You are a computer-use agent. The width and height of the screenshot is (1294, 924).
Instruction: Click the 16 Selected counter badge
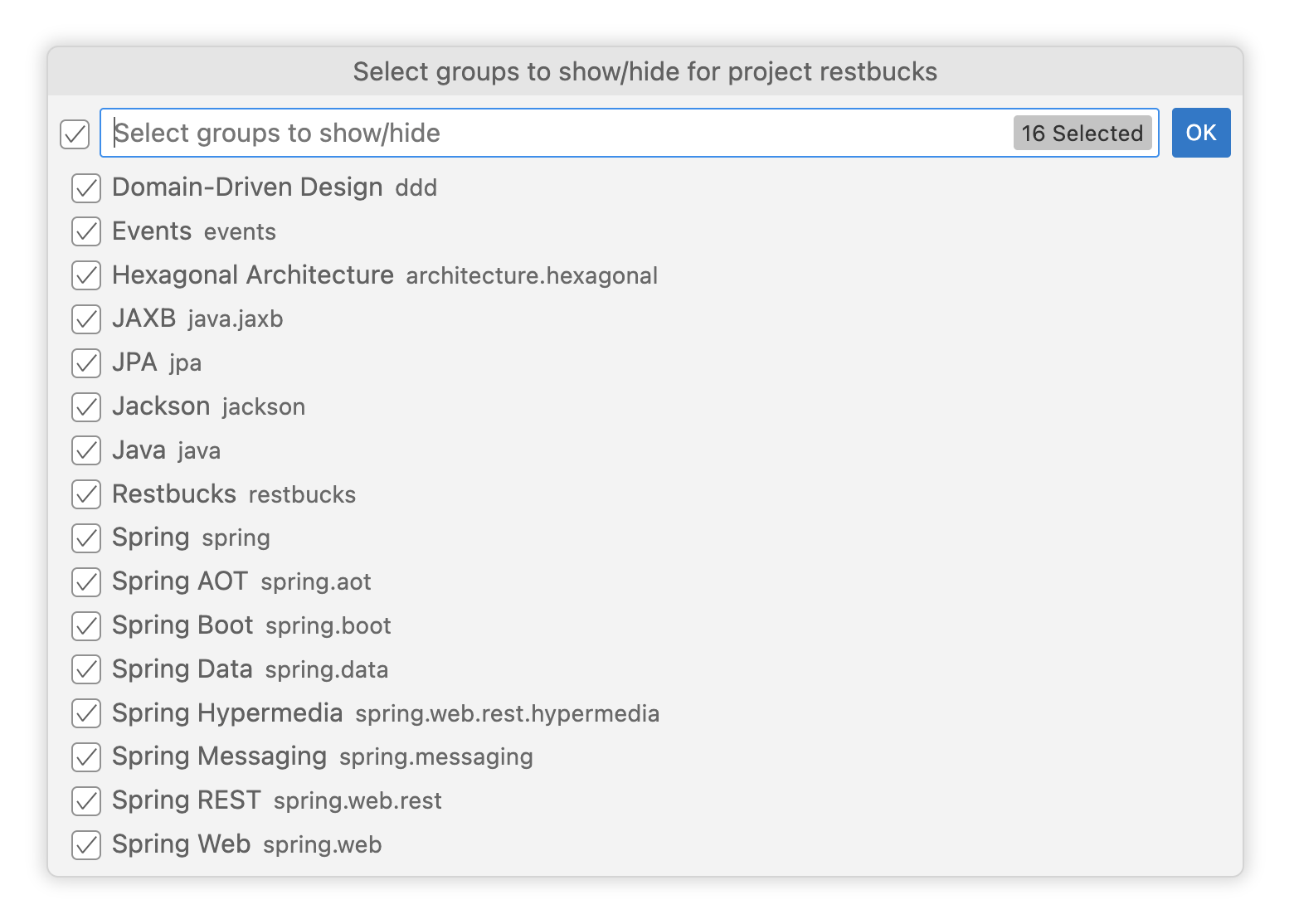point(1082,133)
